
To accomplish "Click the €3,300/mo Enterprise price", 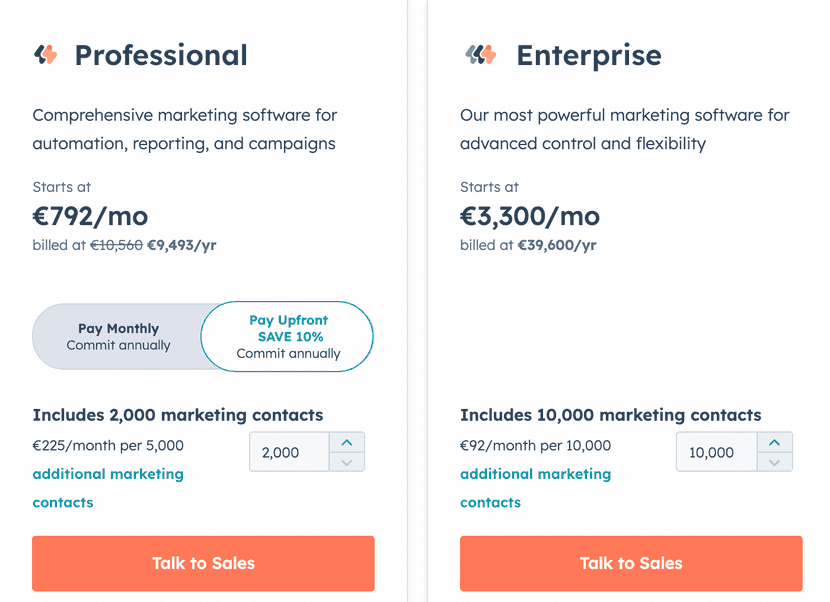I will pyautogui.click(x=529, y=216).
